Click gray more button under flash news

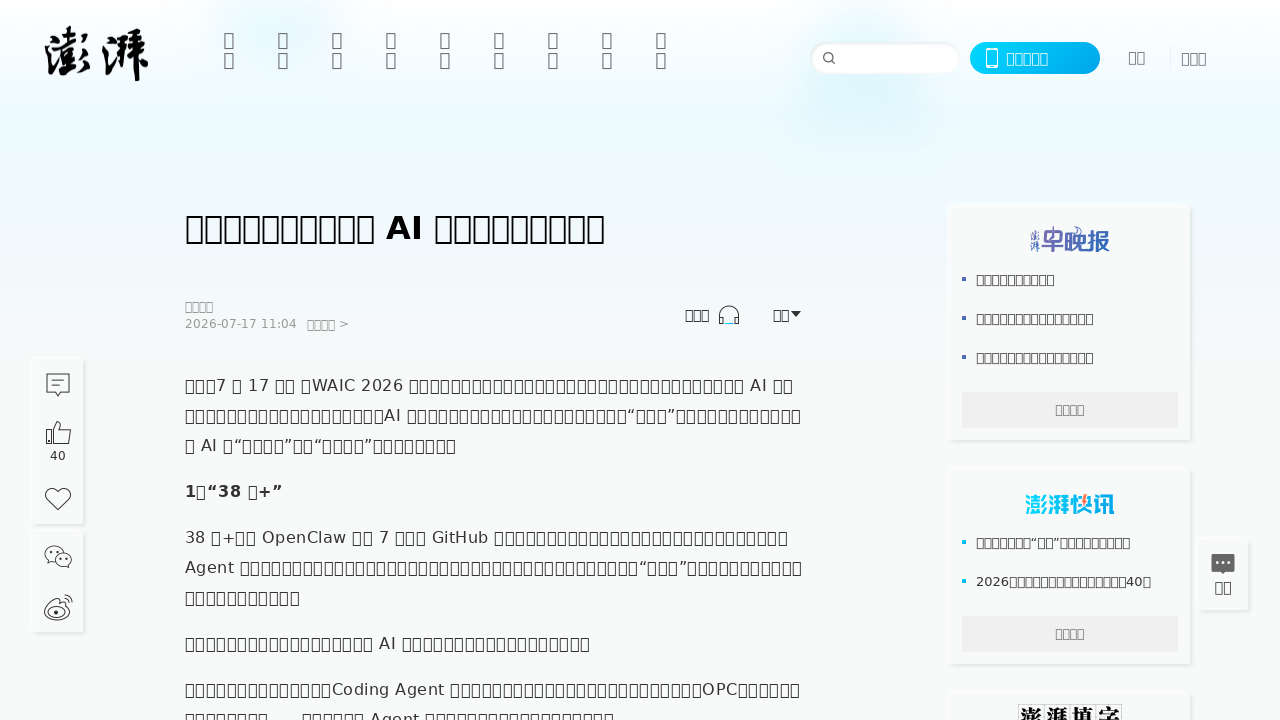[x=1070, y=634]
